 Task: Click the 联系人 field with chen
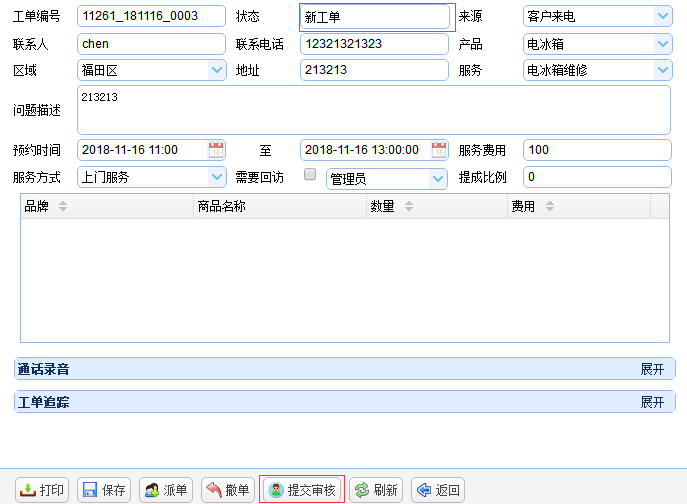tap(152, 44)
